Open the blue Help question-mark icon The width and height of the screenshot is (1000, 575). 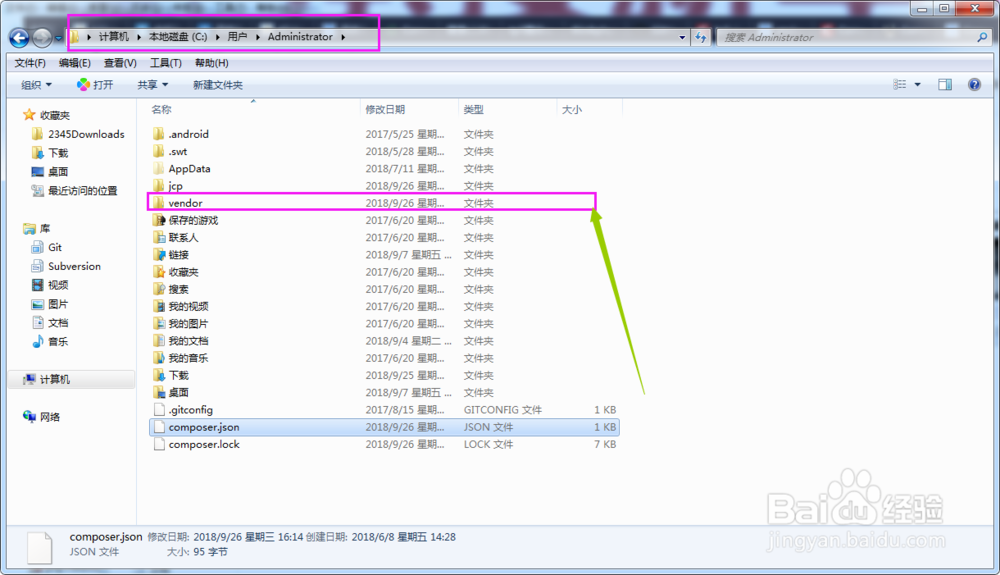click(974, 84)
